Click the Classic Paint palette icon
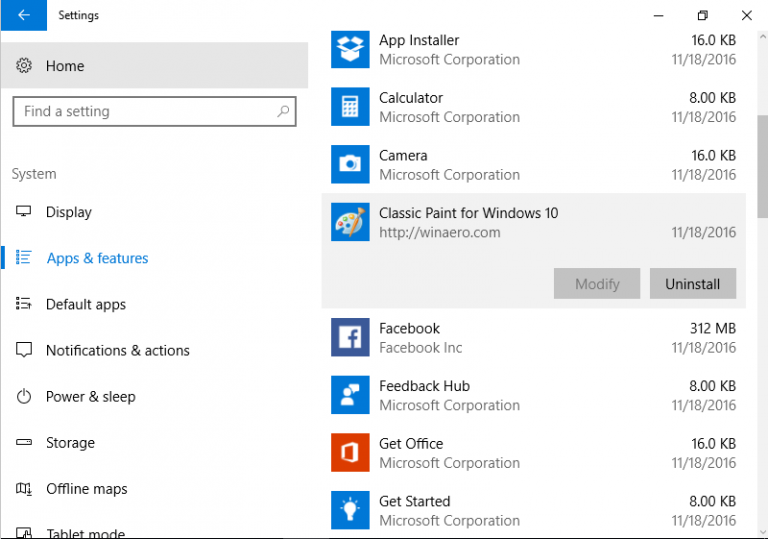The width and height of the screenshot is (768, 539). 350,222
